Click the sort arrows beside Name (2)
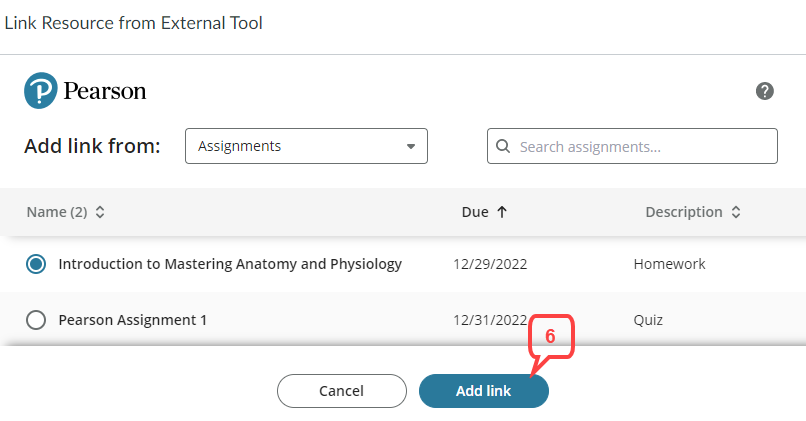Screen dimensions: 806x421 point(100,212)
